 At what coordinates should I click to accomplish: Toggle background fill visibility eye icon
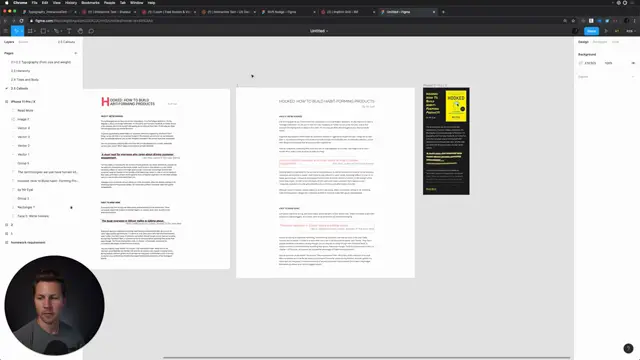tap(633, 63)
